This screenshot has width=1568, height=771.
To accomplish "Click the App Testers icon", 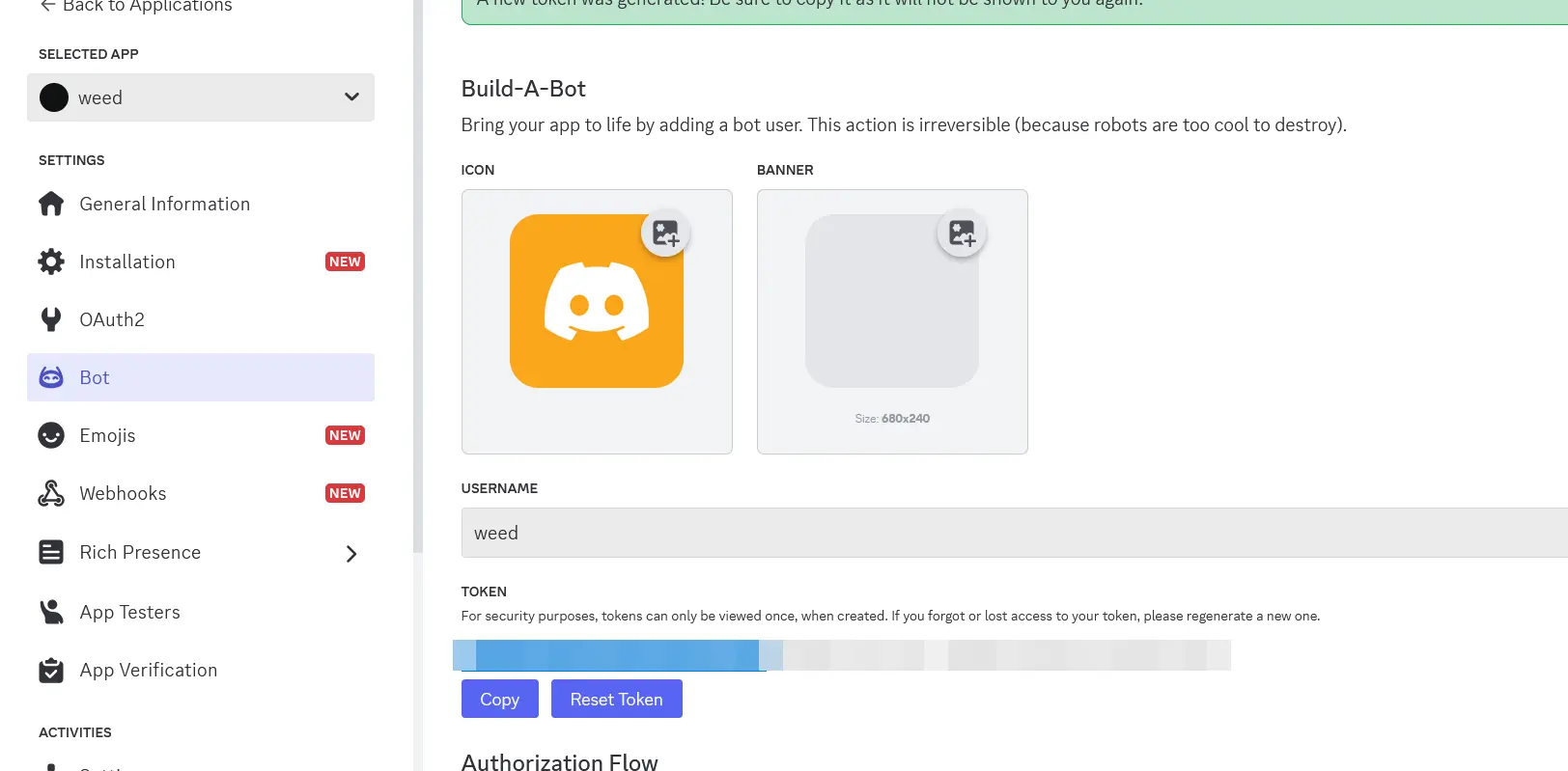I will pyautogui.click(x=51, y=612).
